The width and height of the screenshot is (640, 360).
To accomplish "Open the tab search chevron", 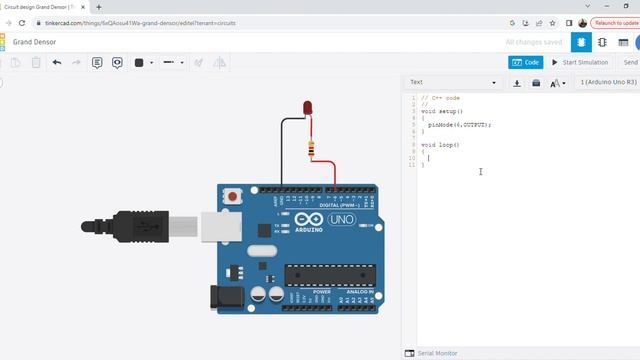I will [587, 6].
